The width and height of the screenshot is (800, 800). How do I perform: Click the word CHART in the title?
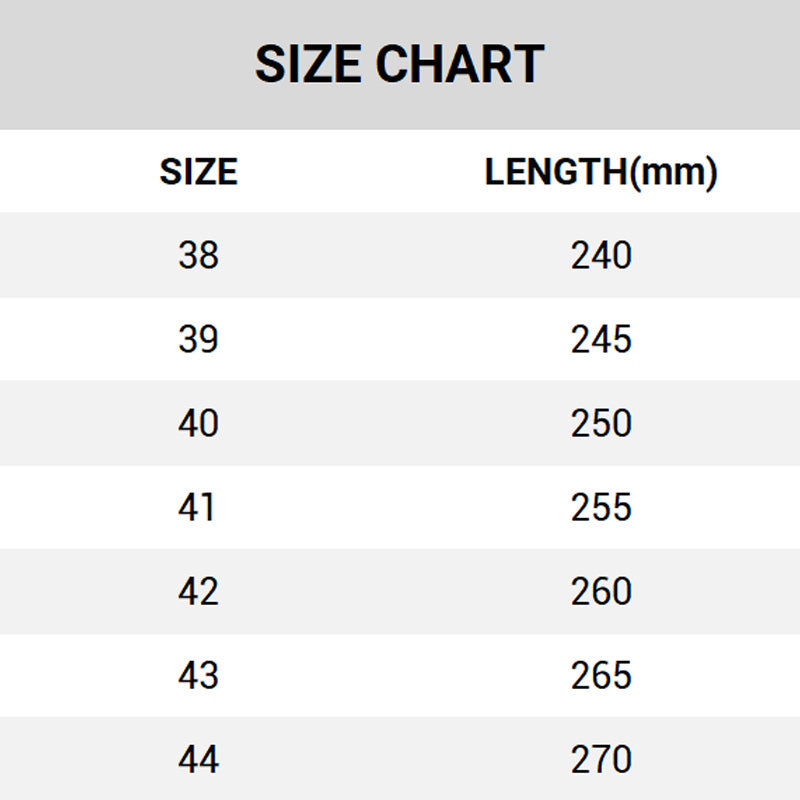tap(460, 65)
